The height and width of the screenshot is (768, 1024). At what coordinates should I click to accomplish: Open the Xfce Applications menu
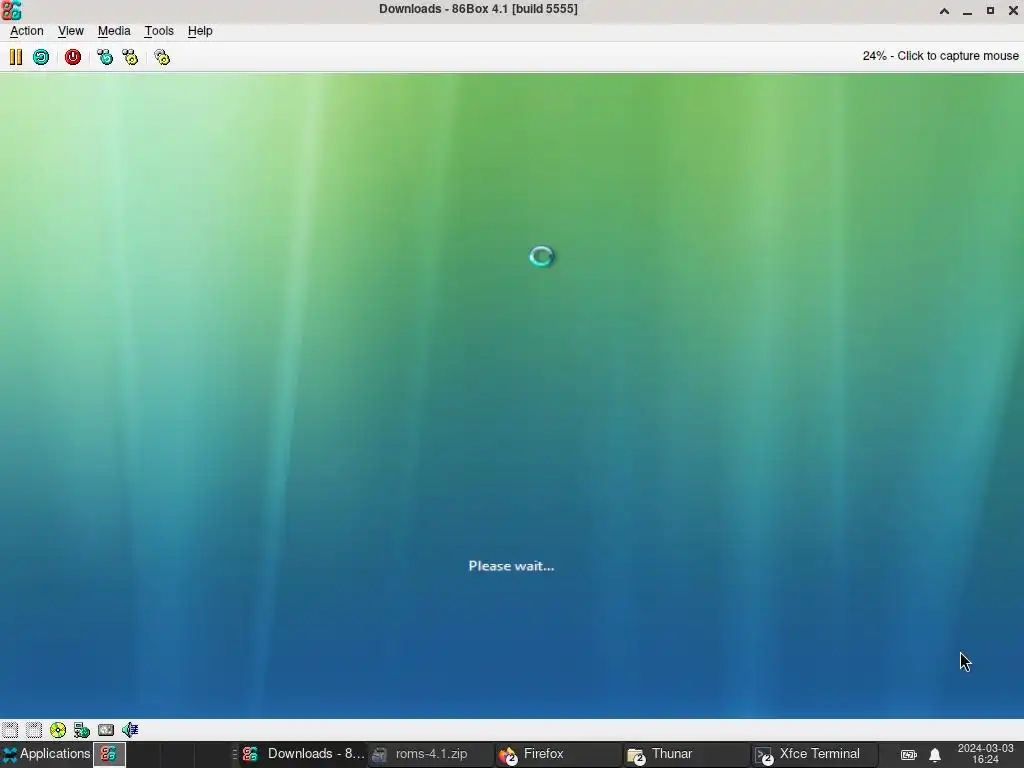click(46, 754)
